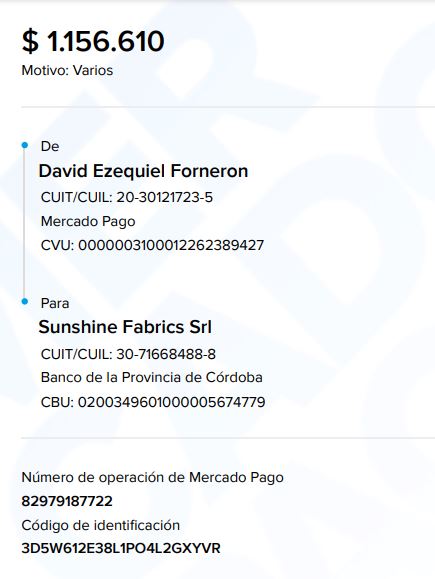This screenshot has height=579, width=435.
Task: Click Banco de la Provincia de Córdoba
Action: click(152, 377)
